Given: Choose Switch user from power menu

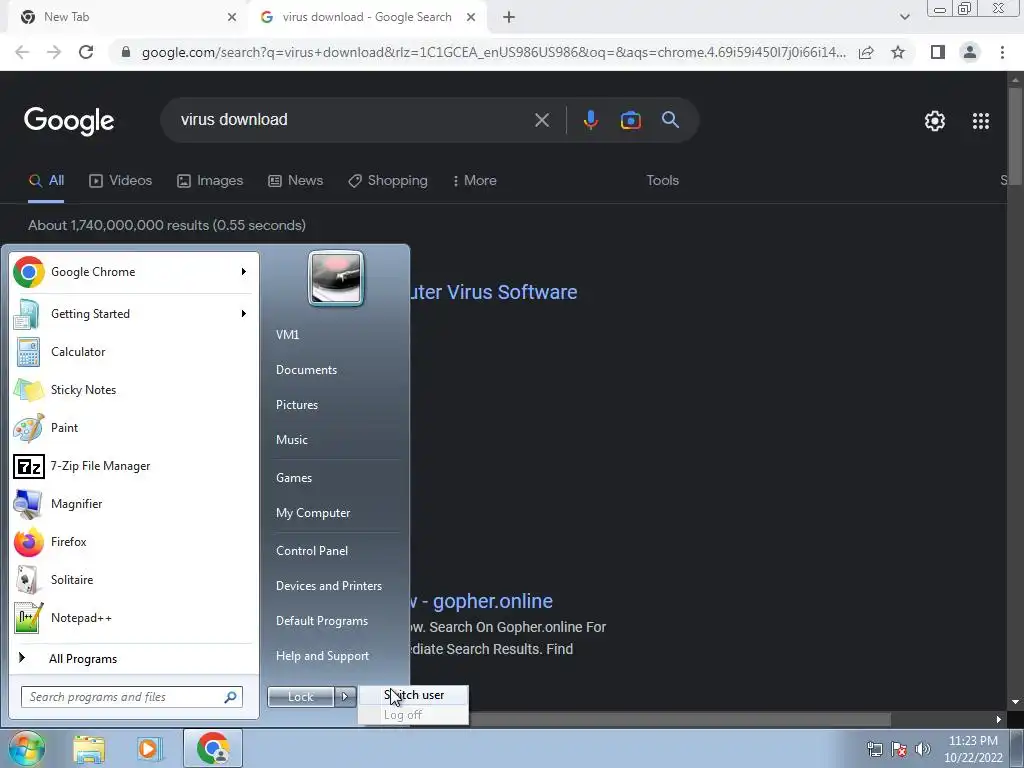Looking at the screenshot, I should (413, 695).
